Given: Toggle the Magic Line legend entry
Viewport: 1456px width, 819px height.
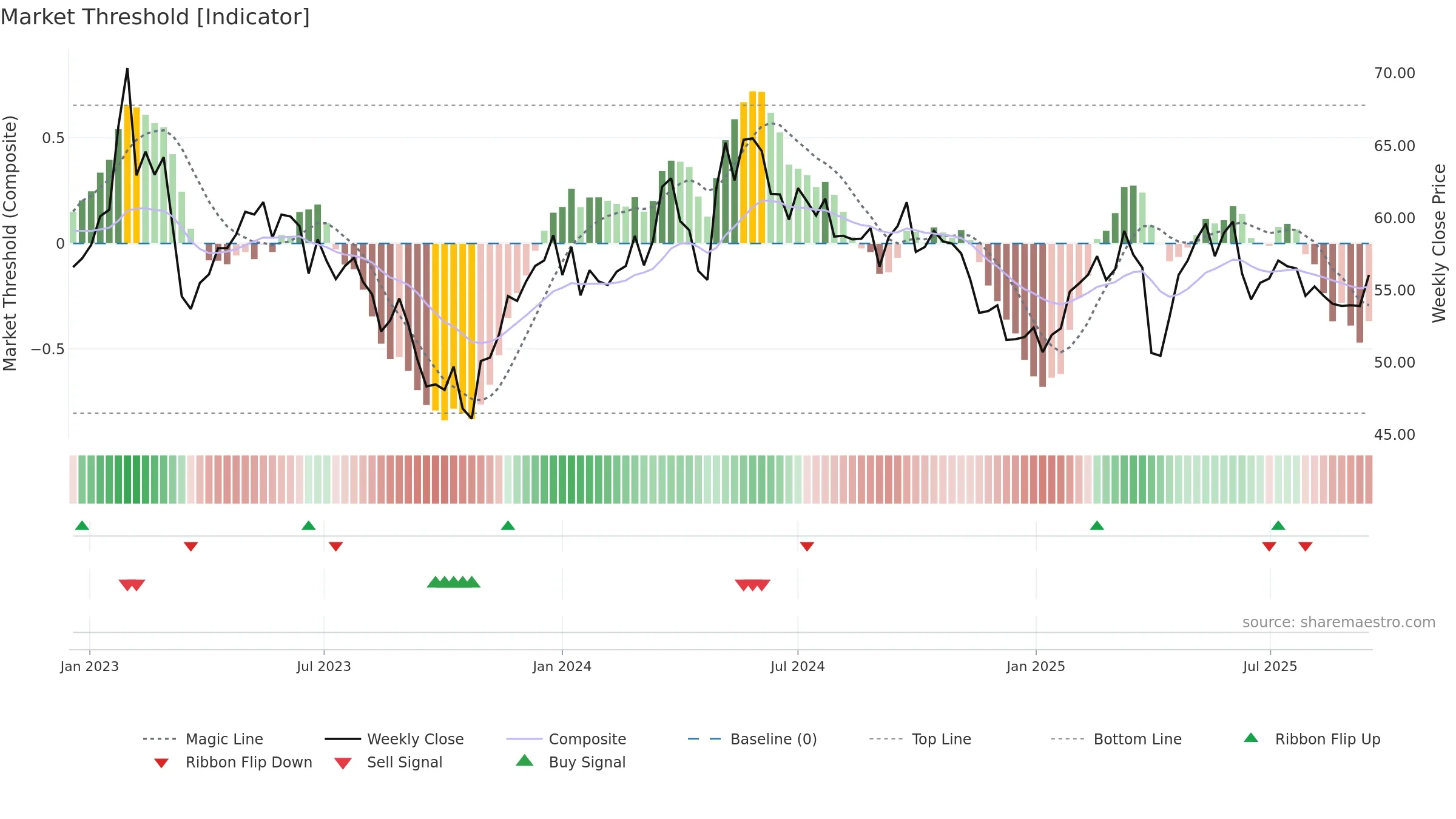Looking at the screenshot, I should pos(203,739).
